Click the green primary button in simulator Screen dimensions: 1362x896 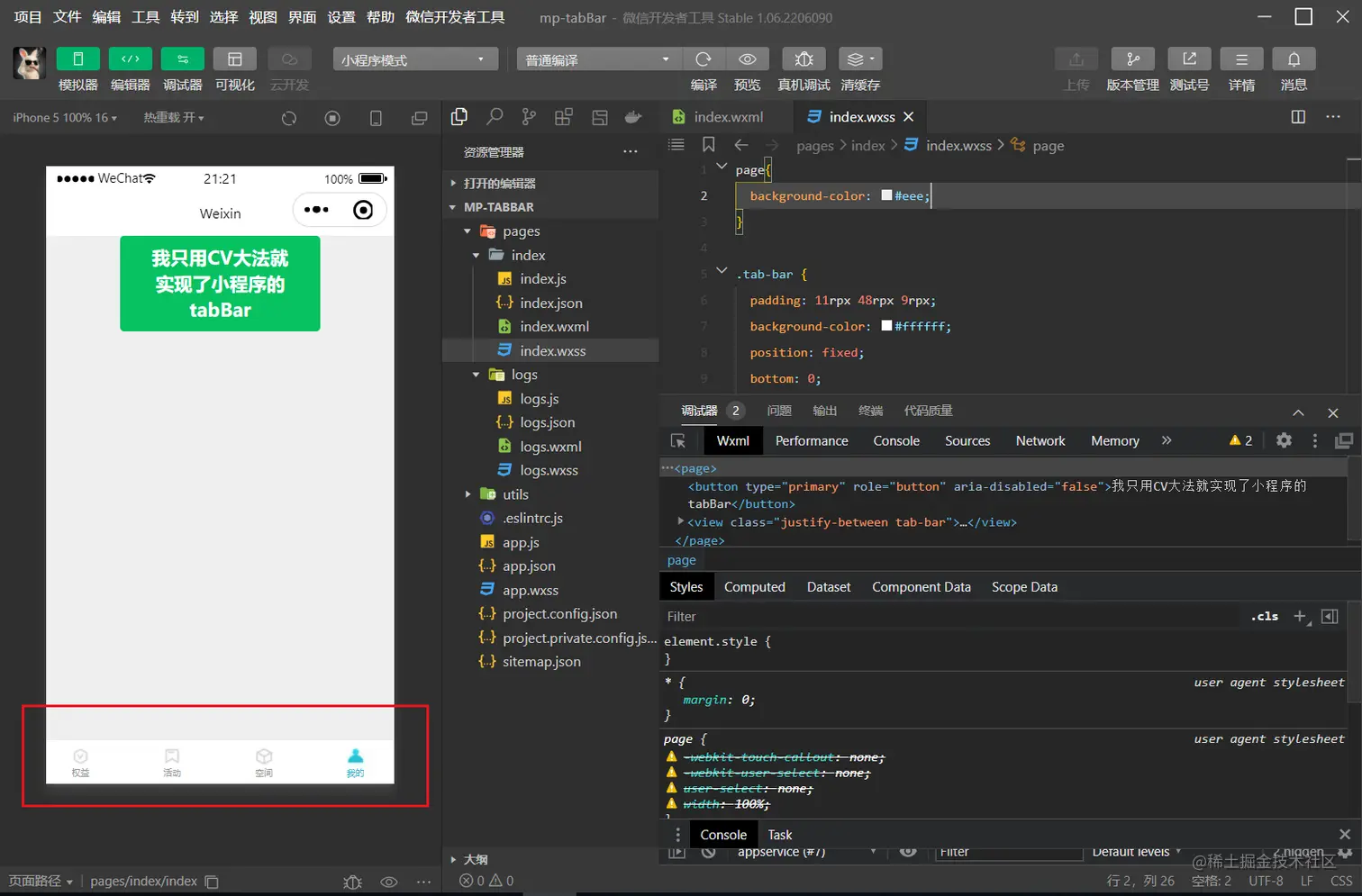point(220,284)
